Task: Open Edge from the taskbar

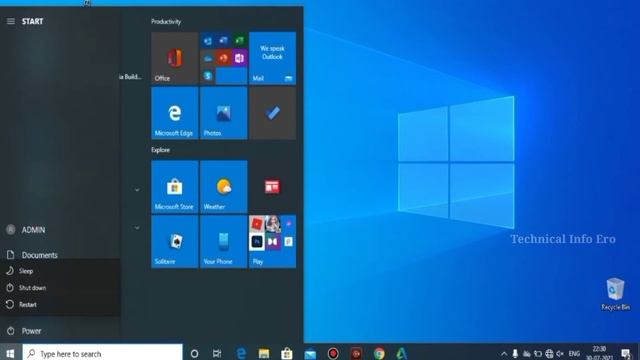Action: pos(241,353)
